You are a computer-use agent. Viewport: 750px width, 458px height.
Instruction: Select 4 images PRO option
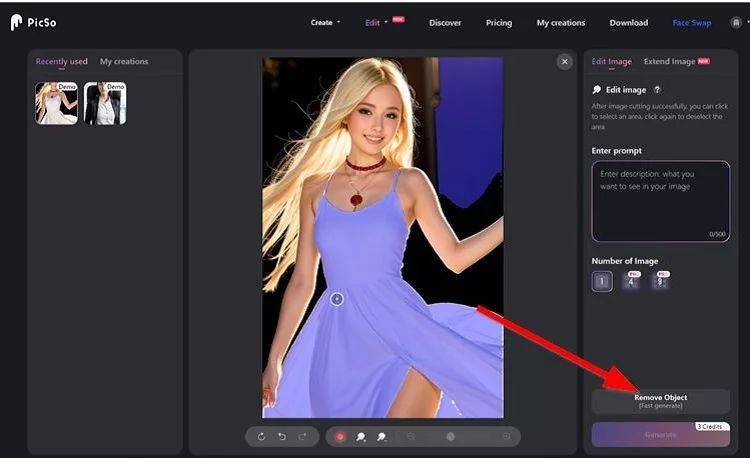[x=631, y=281]
